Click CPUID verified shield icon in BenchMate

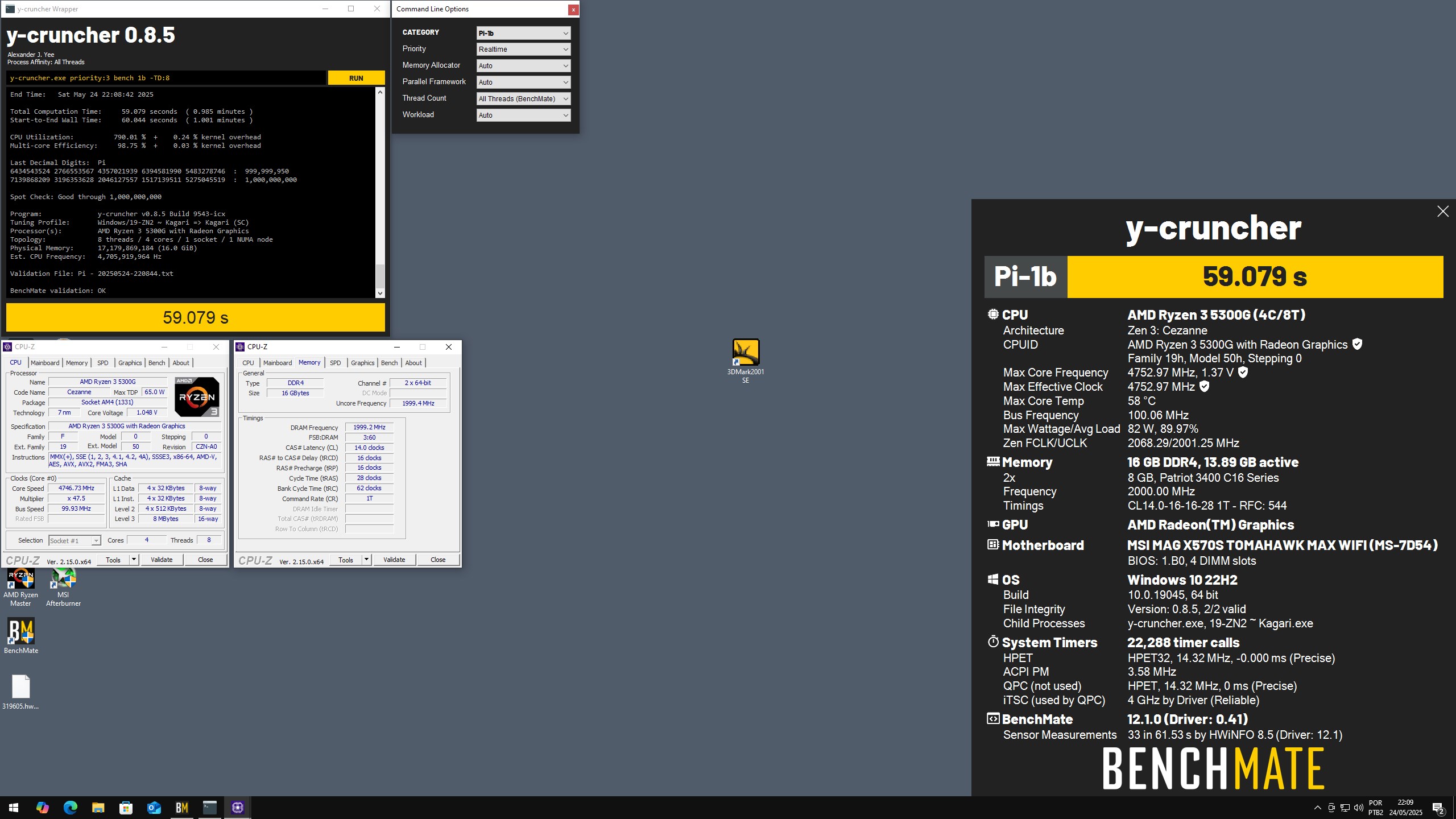click(1357, 344)
